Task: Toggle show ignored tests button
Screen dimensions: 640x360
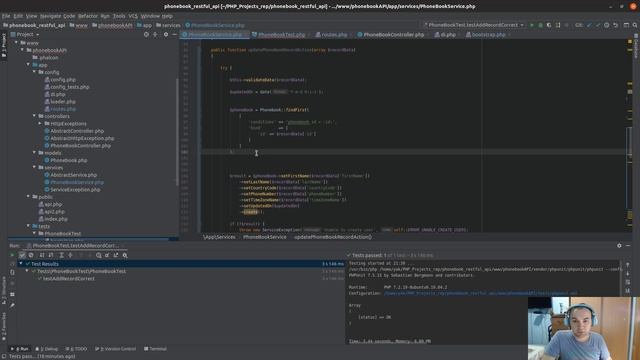Action: tap(31, 255)
